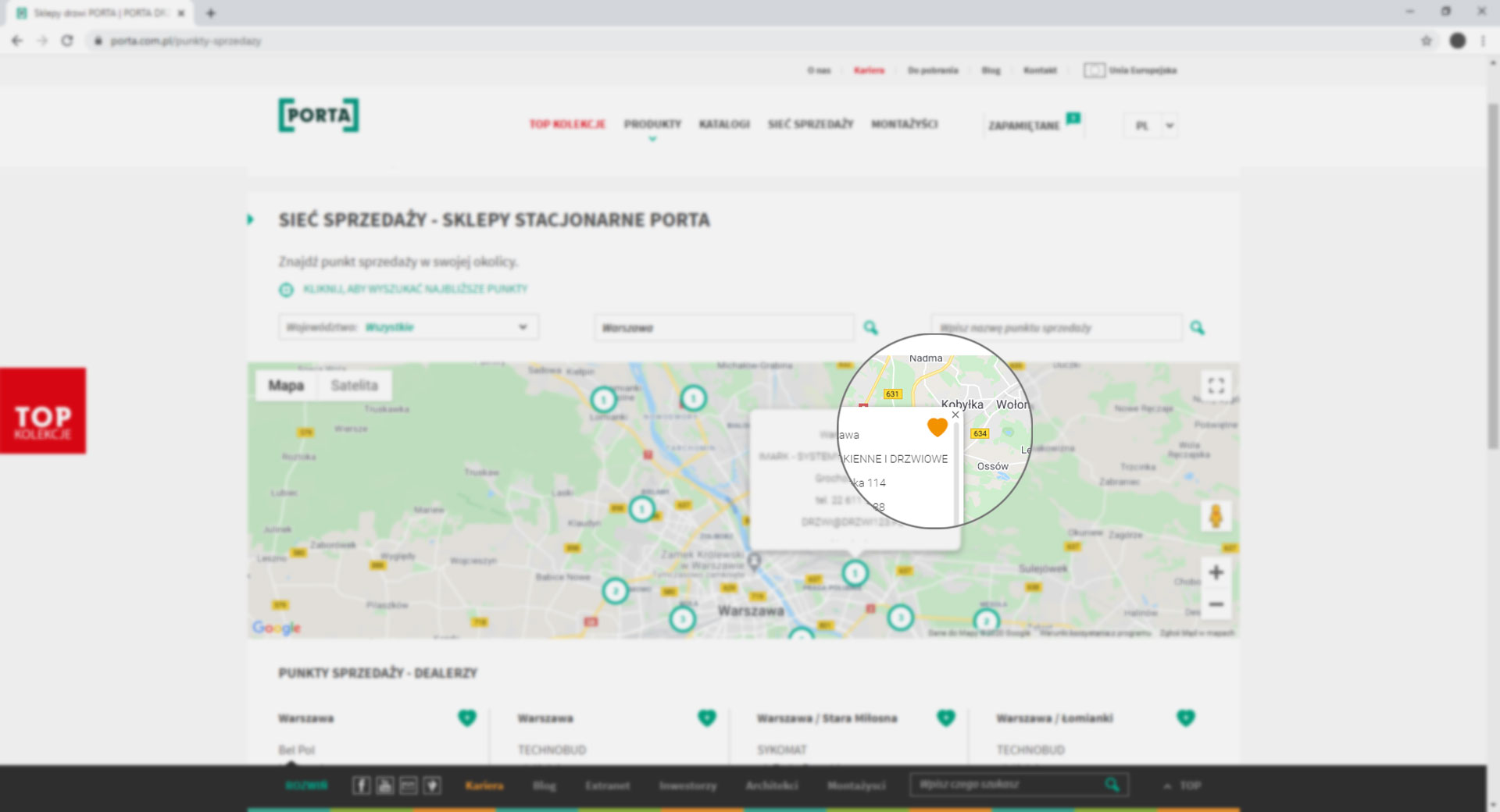Toggle fullscreen map view

[1216, 386]
